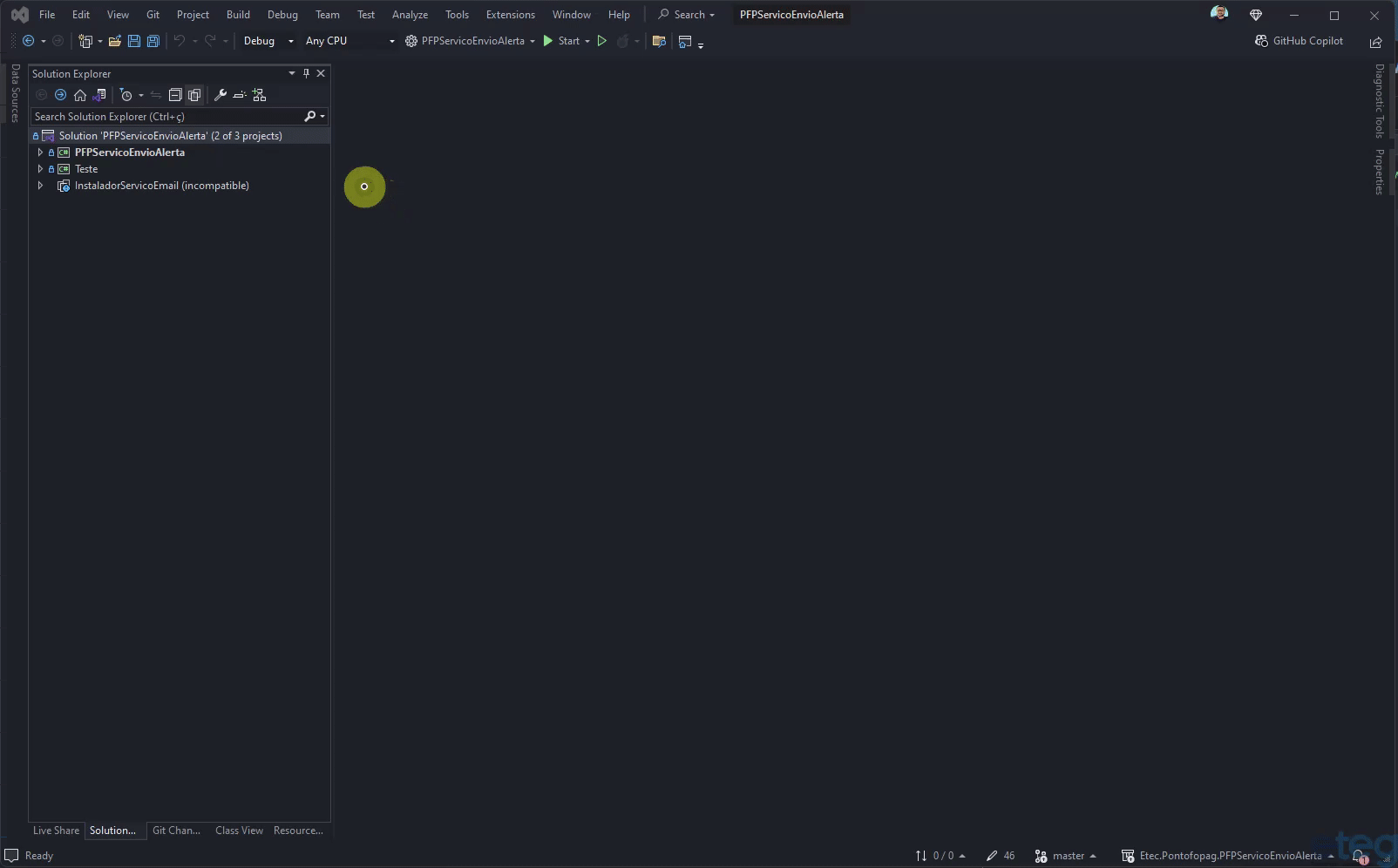Expand the InstaladorServicoEmail project node
1398x868 pixels.
pyautogui.click(x=40, y=186)
